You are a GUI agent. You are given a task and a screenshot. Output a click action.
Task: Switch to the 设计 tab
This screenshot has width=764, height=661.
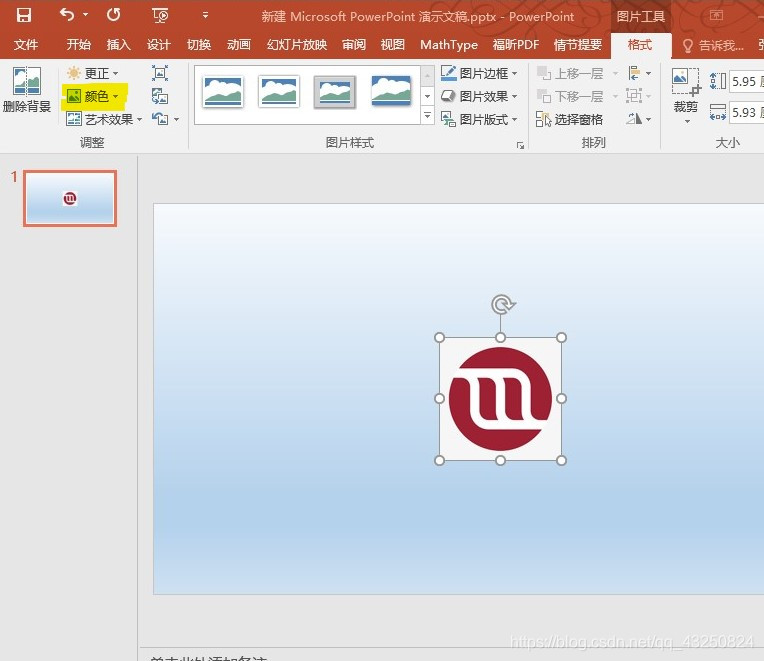pos(158,45)
